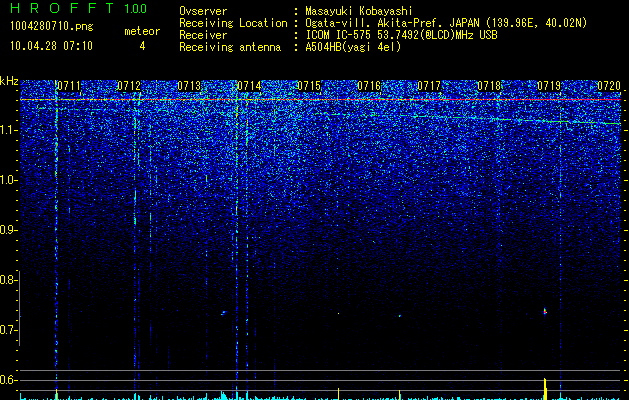Click the 0.9 kHz frequency axis label

point(8,230)
